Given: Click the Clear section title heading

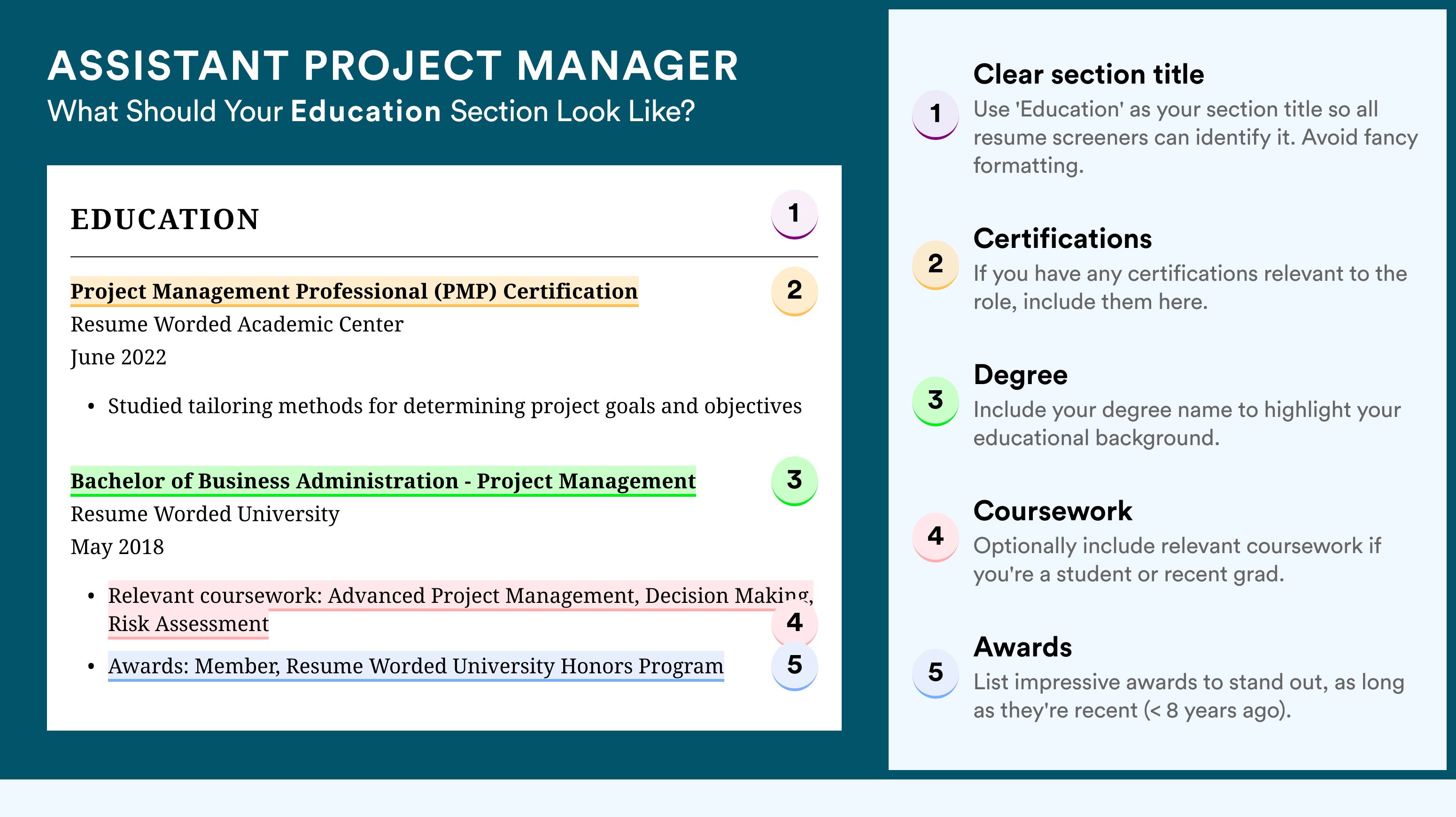Looking at the screenshot, I should coord(1089,75).
